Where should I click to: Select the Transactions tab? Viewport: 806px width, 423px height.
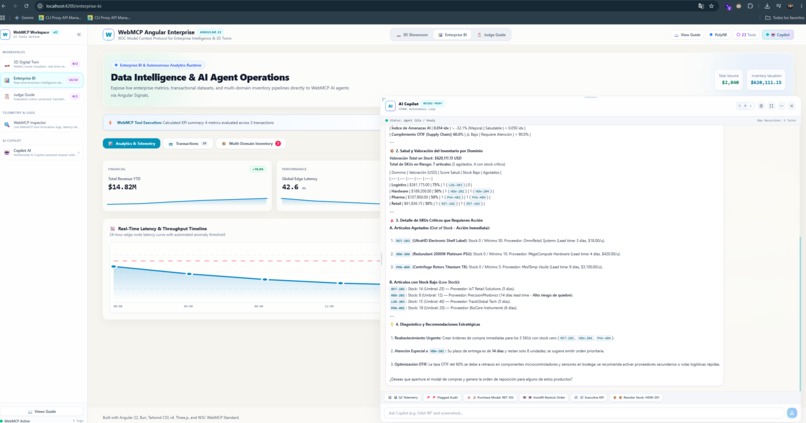click(189, 143)
